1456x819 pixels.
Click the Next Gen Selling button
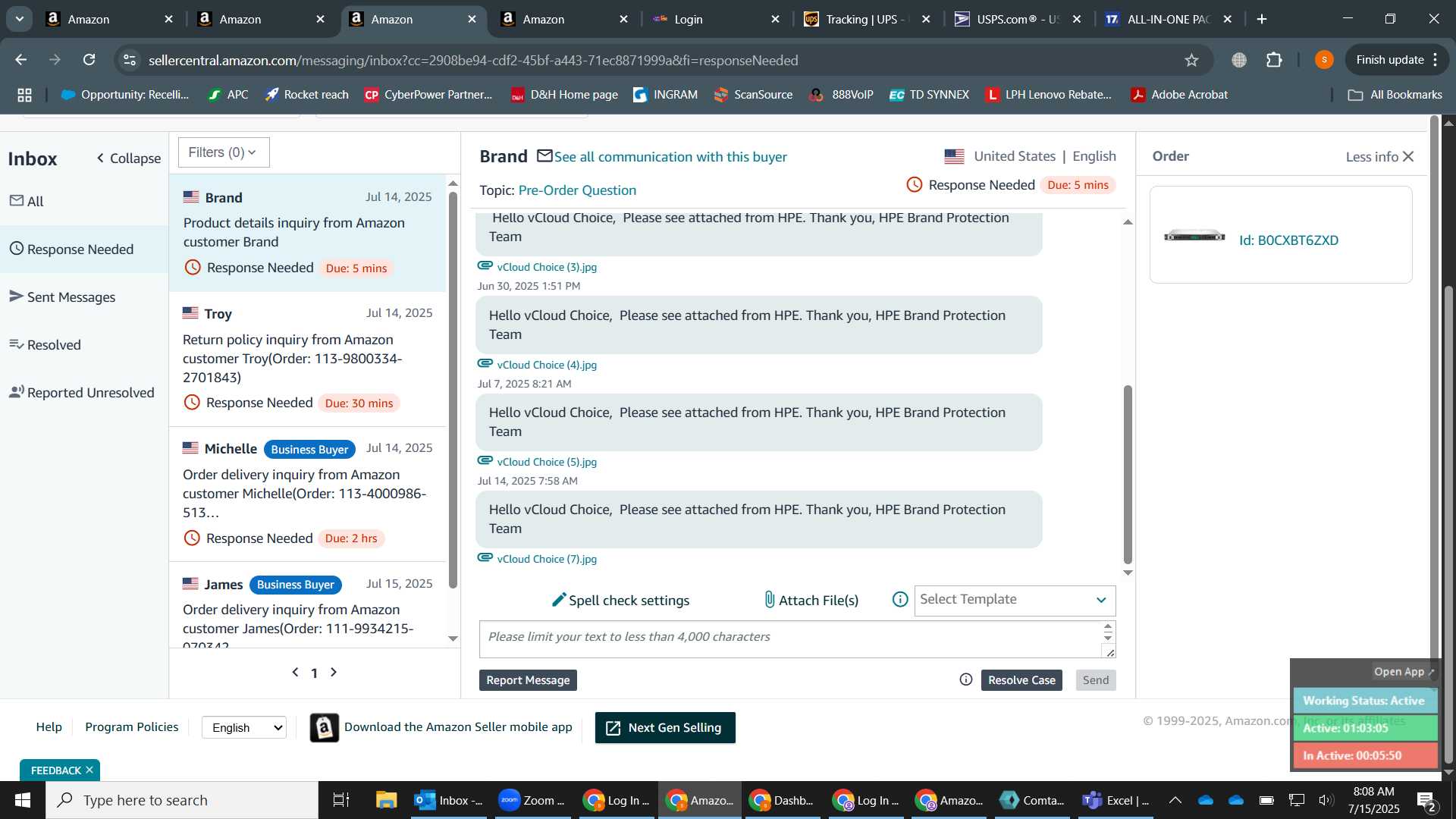(665, 727)
